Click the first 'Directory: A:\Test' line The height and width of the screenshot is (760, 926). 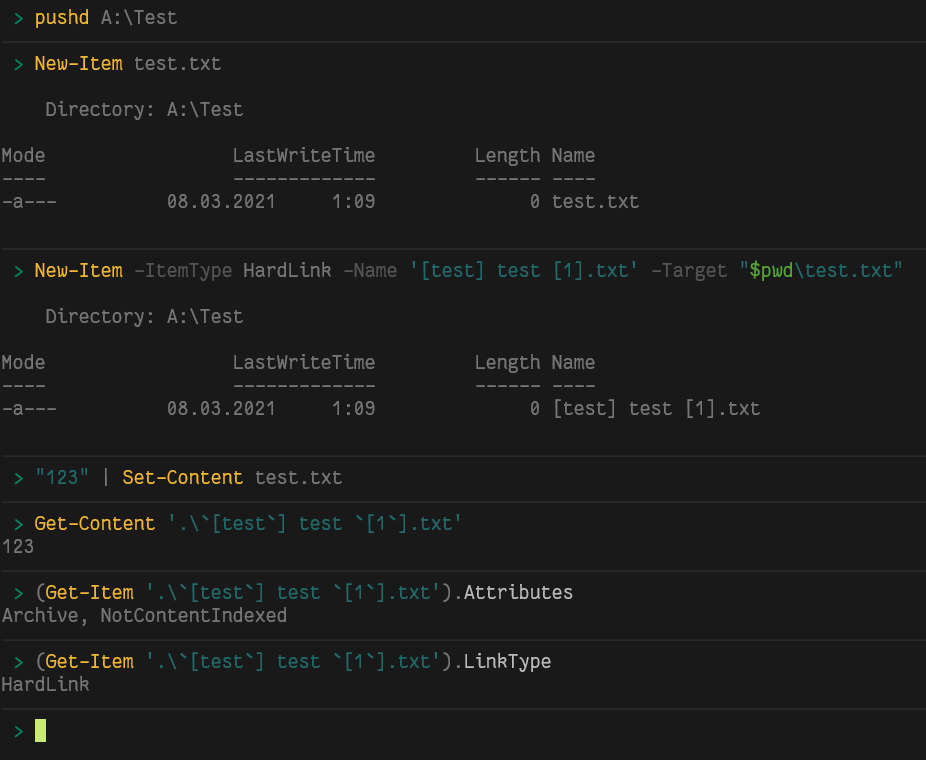[144, 110]
